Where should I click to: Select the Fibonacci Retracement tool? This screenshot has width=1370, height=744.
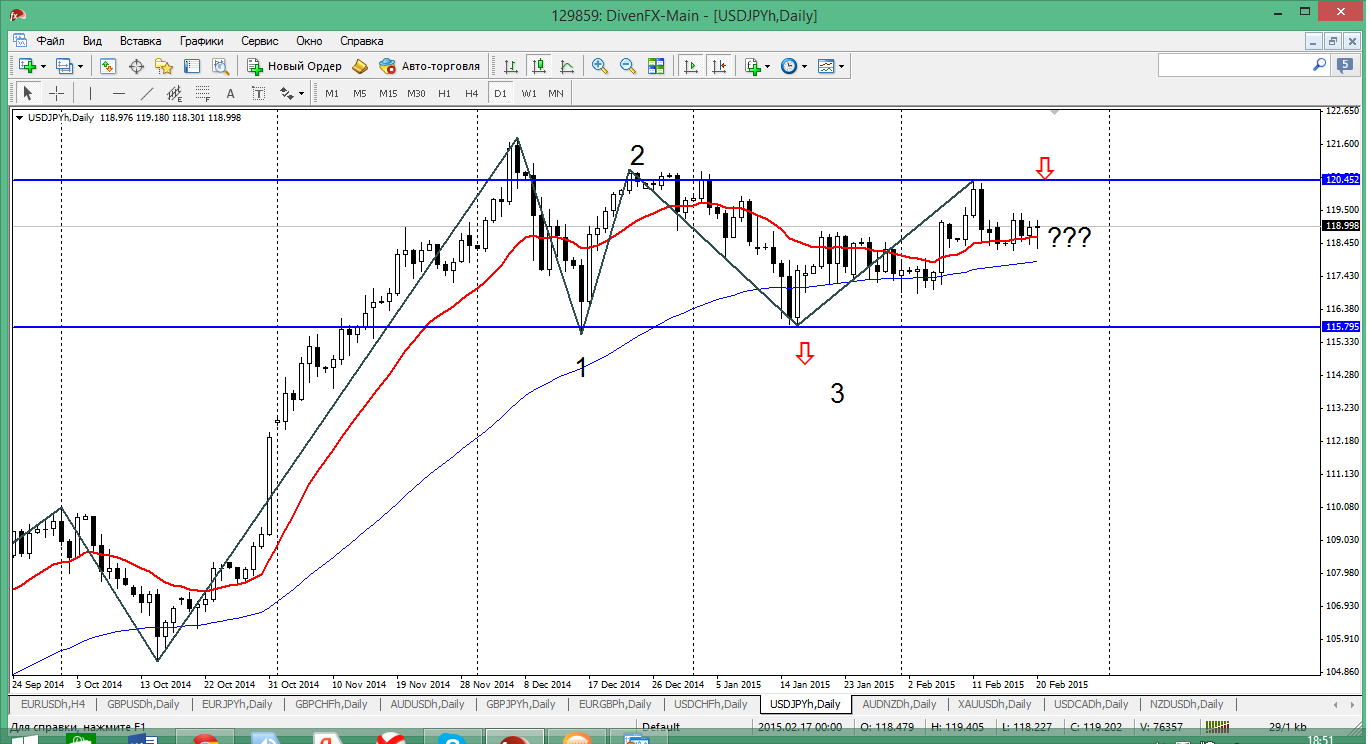coord(203,93)
